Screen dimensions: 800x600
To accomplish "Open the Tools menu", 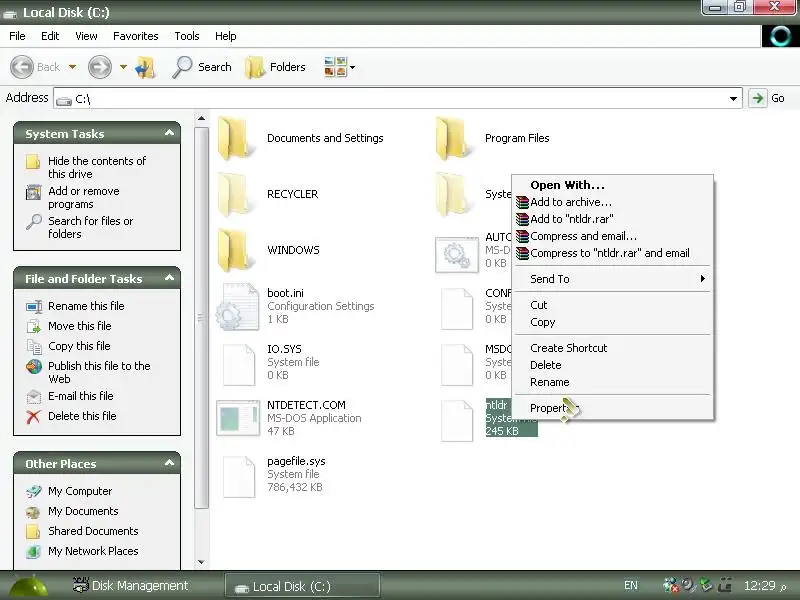I will coord(187,36).
